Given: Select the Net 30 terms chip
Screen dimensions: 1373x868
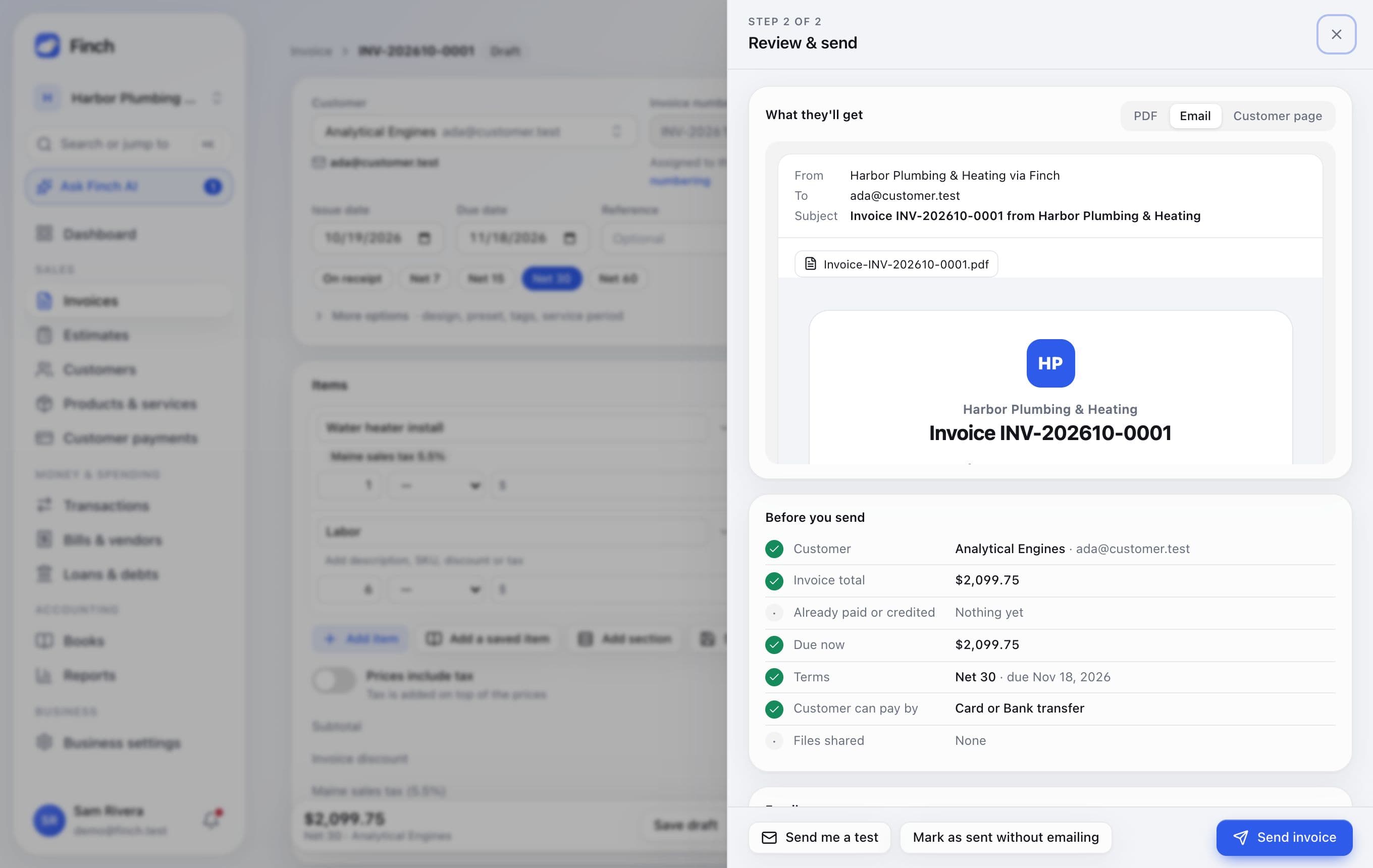Looking at the screenshot, I should pyautogui.click(x=551, y=278).
